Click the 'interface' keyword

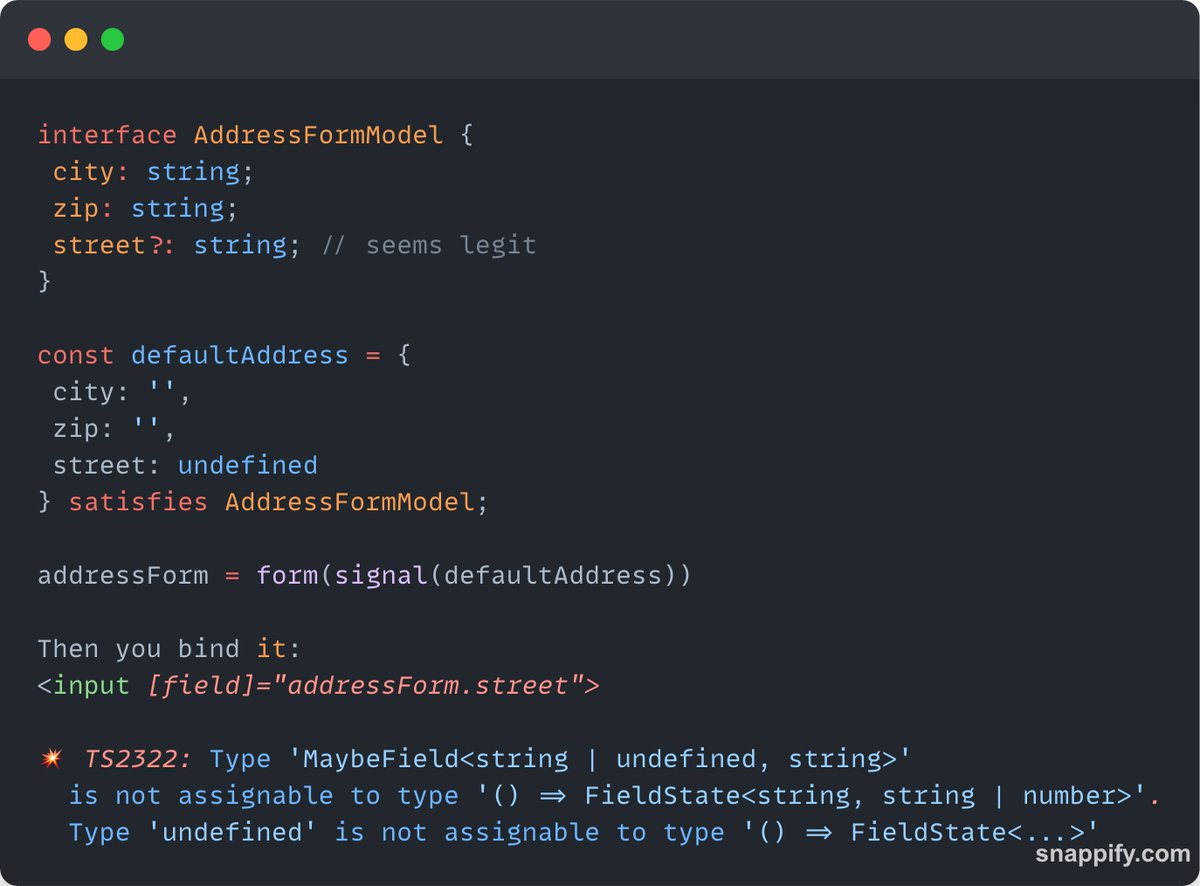pos(107,135)
